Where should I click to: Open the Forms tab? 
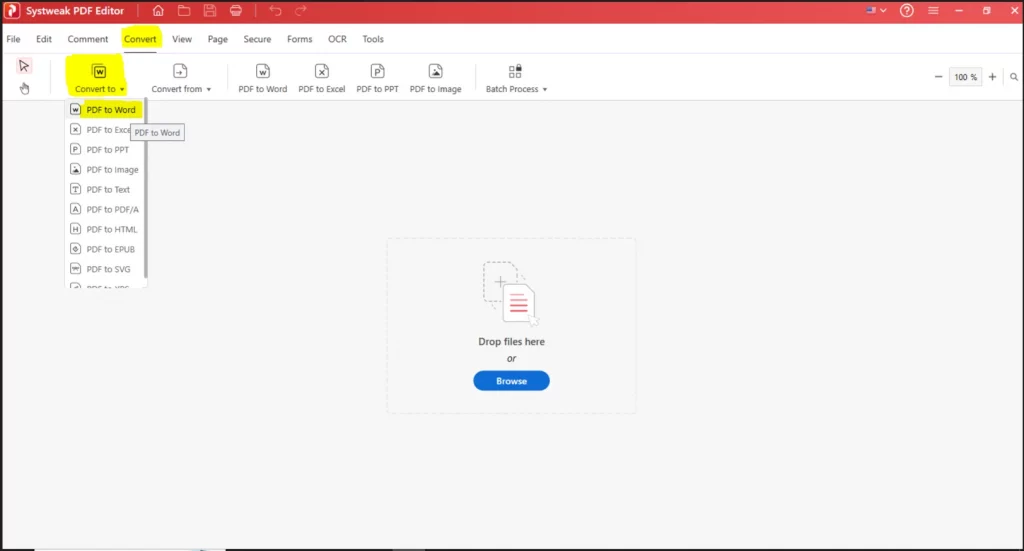(x=300, y=39)
